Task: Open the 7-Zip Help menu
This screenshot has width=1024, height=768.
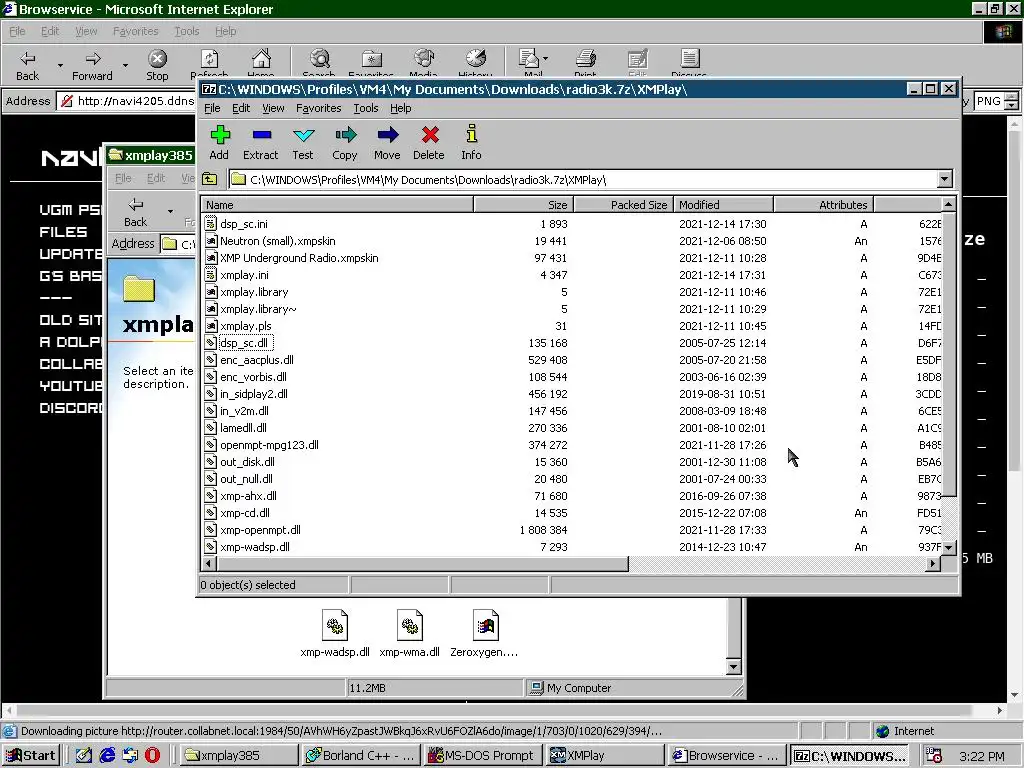Action: click(x=401, y=108)
